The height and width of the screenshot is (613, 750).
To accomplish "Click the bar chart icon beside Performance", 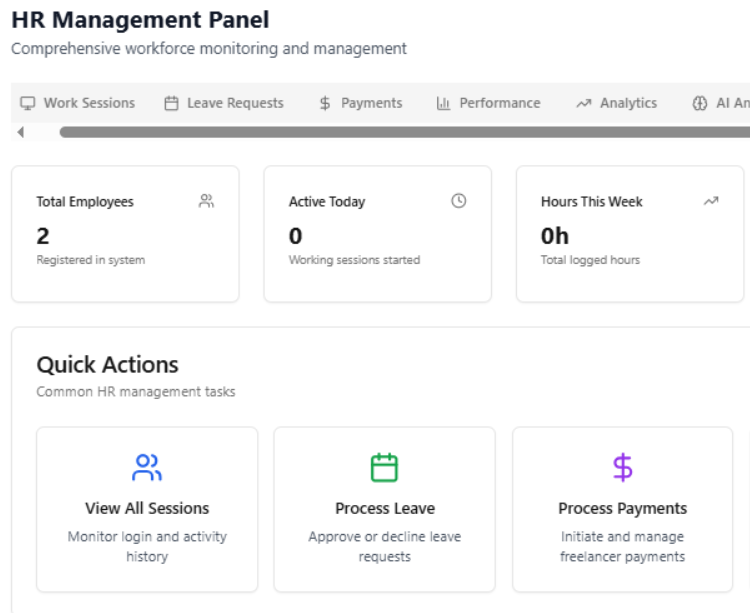I will (x=443, y=103).
